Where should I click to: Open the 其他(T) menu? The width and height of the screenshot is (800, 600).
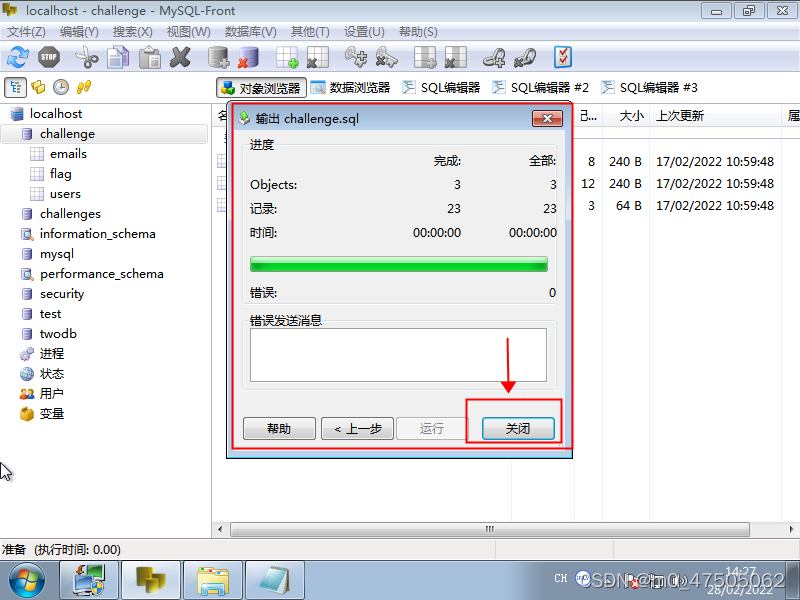click(x=310, y=32)
